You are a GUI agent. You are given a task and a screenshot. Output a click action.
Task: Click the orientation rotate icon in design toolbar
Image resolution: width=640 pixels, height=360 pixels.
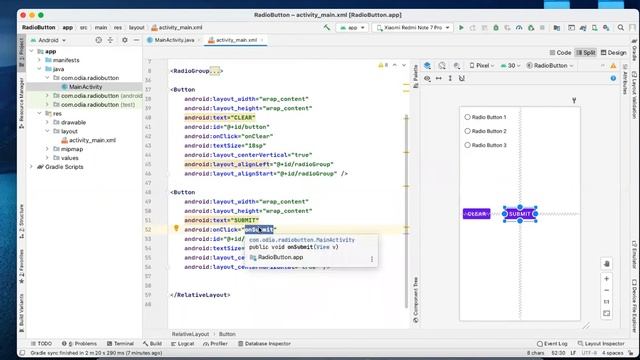click(x=442, y=66)
